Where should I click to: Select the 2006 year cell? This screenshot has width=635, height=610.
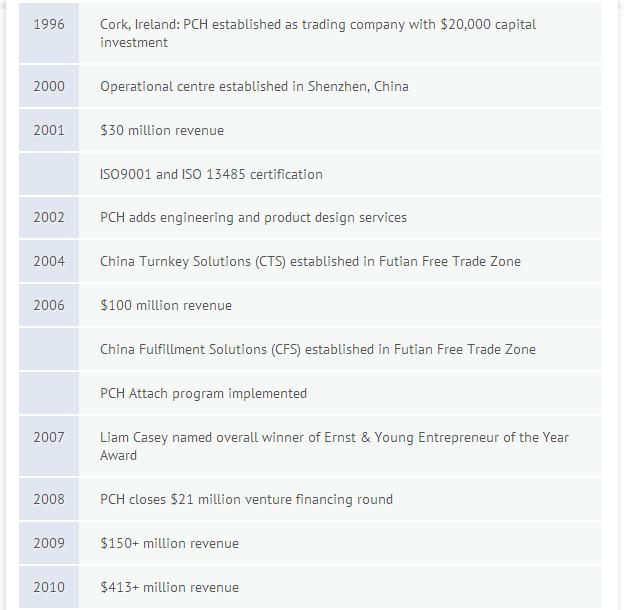coord(49,305)
